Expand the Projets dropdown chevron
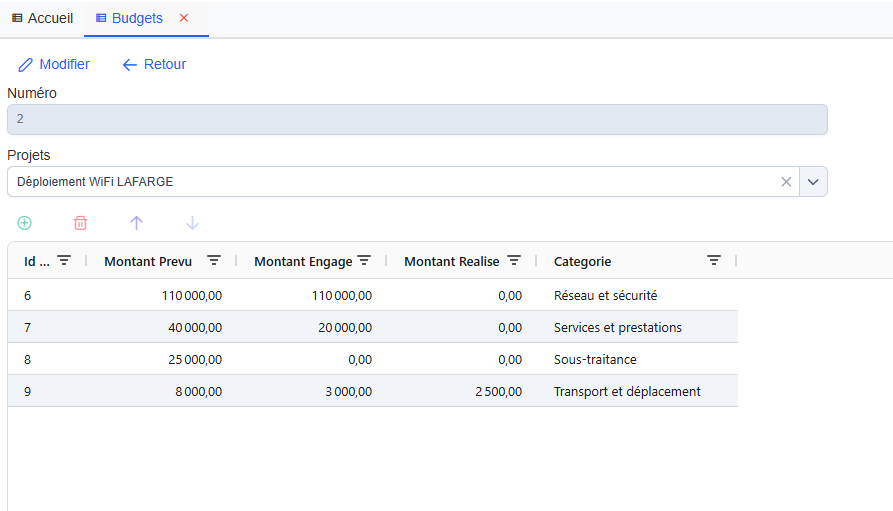The width and height of the screenshot is (893, 511). click(x=813, y=182)
